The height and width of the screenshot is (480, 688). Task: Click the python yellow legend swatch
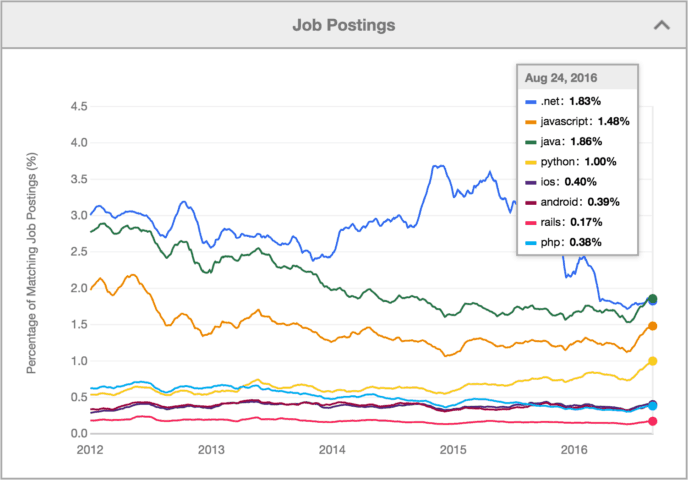coord(529,162)
